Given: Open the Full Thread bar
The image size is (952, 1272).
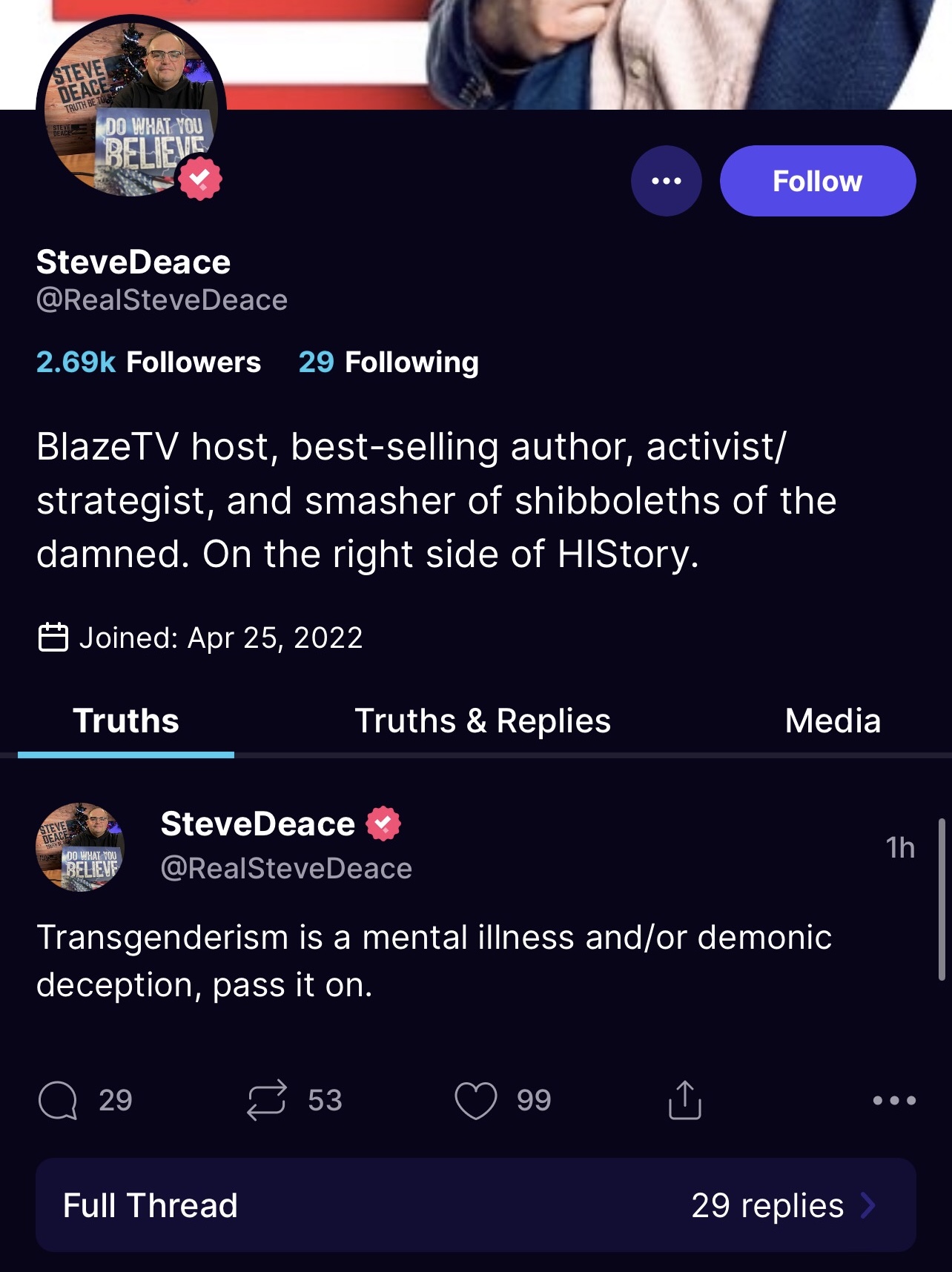Looking at the screenshot, I should pyautogui.click(x=475, y=1205).
